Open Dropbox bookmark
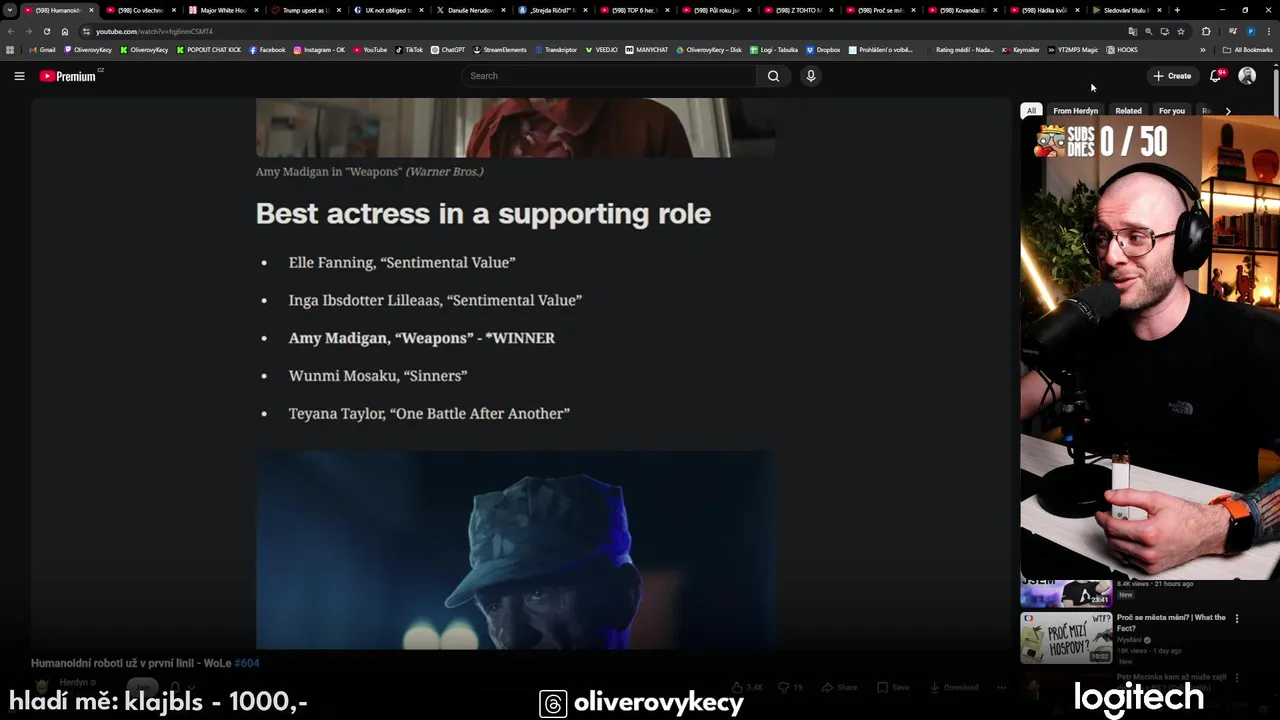 click(823, 49)
